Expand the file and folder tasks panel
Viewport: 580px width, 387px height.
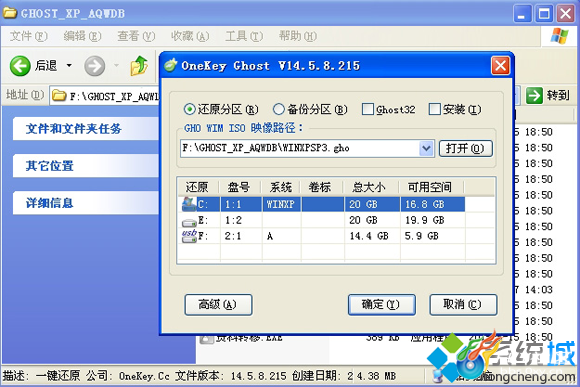click(x=86, y=129)
